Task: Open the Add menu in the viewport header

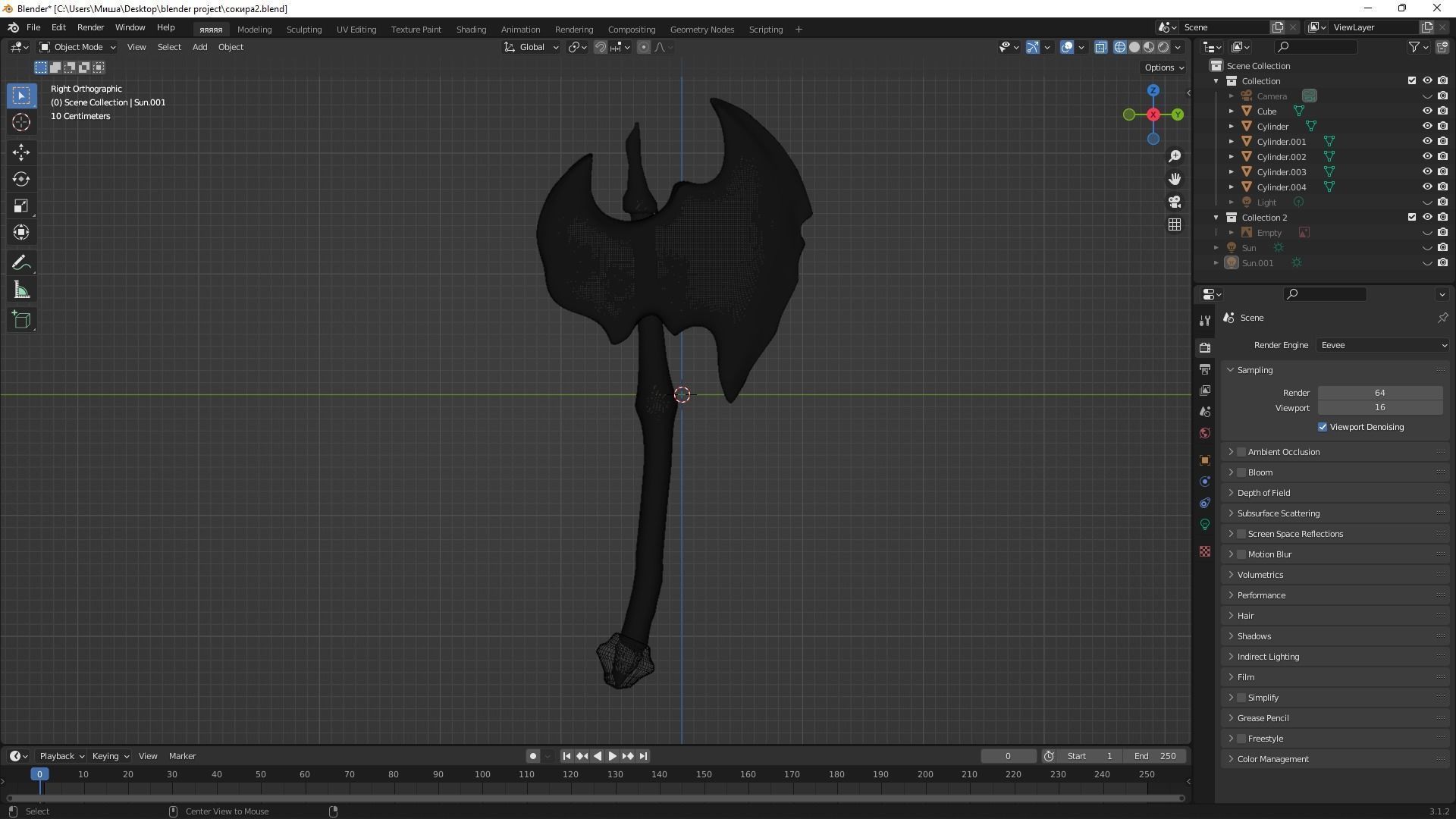Action: pos(199,47)
